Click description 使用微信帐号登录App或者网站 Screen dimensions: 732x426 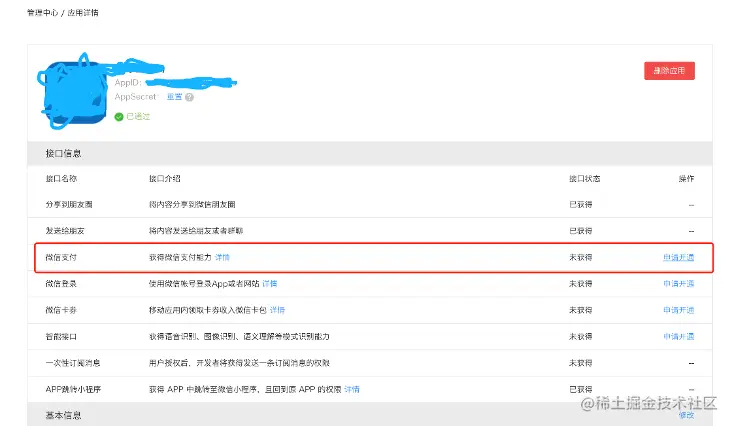click(204, 284)
